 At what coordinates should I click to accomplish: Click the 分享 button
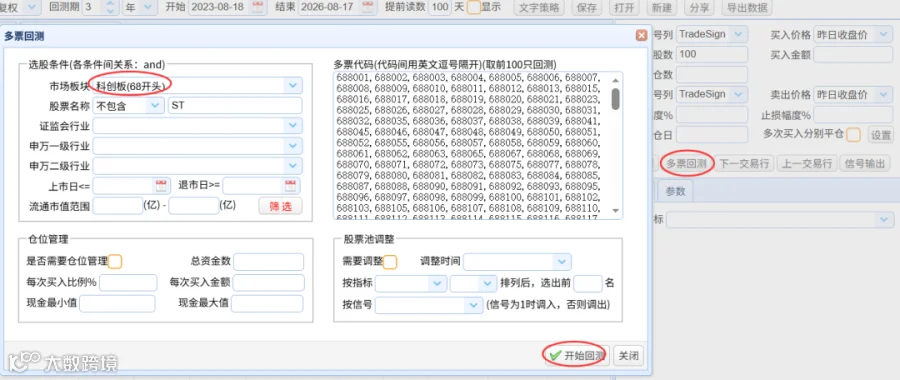coord(699,7)
